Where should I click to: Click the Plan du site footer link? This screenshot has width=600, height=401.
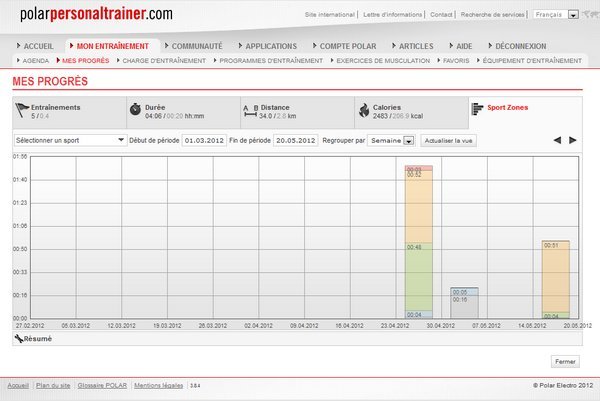click(x=53, y=385)
